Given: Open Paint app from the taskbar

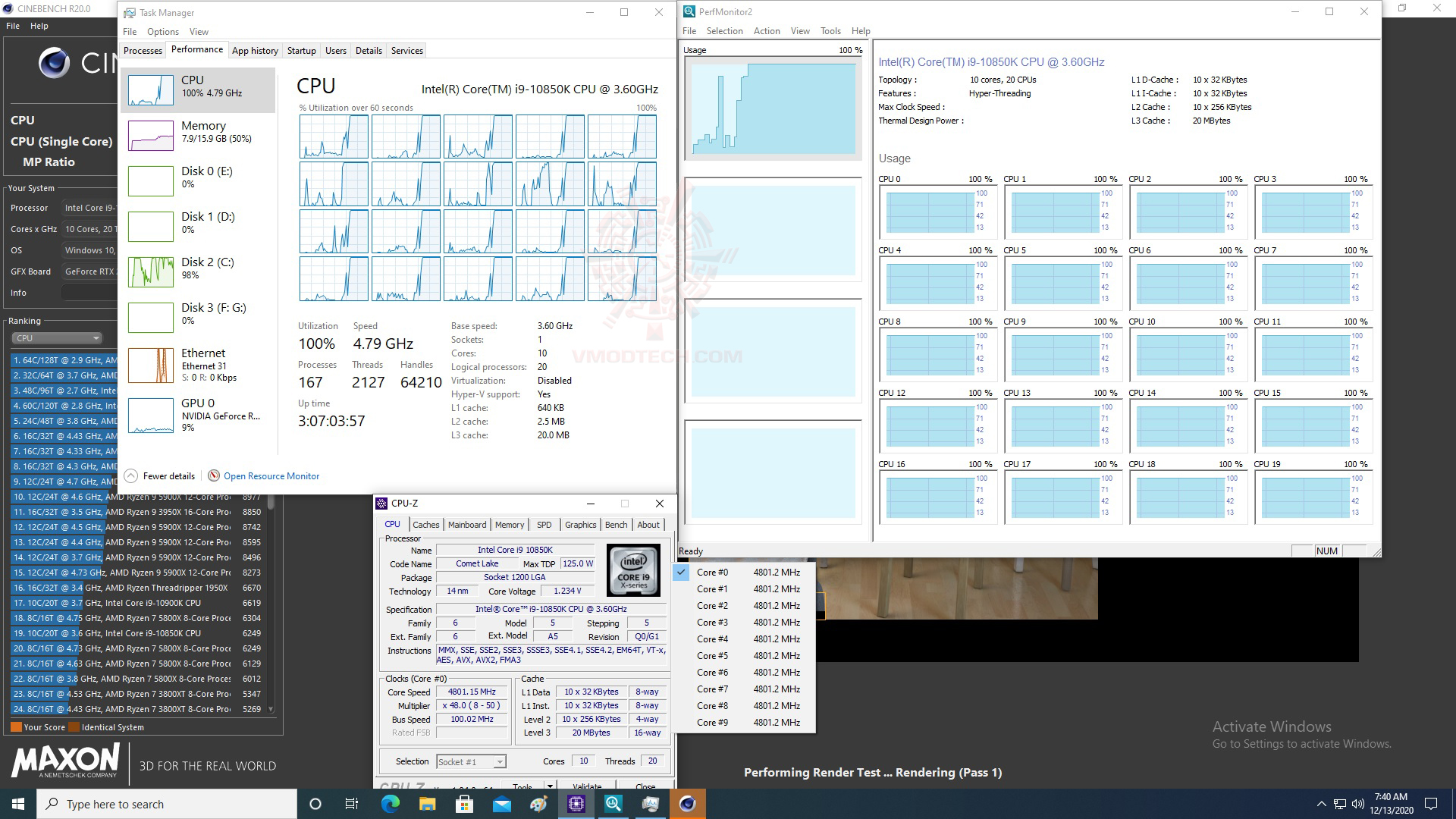Looking at the screenshot, I should click(538, 804).
